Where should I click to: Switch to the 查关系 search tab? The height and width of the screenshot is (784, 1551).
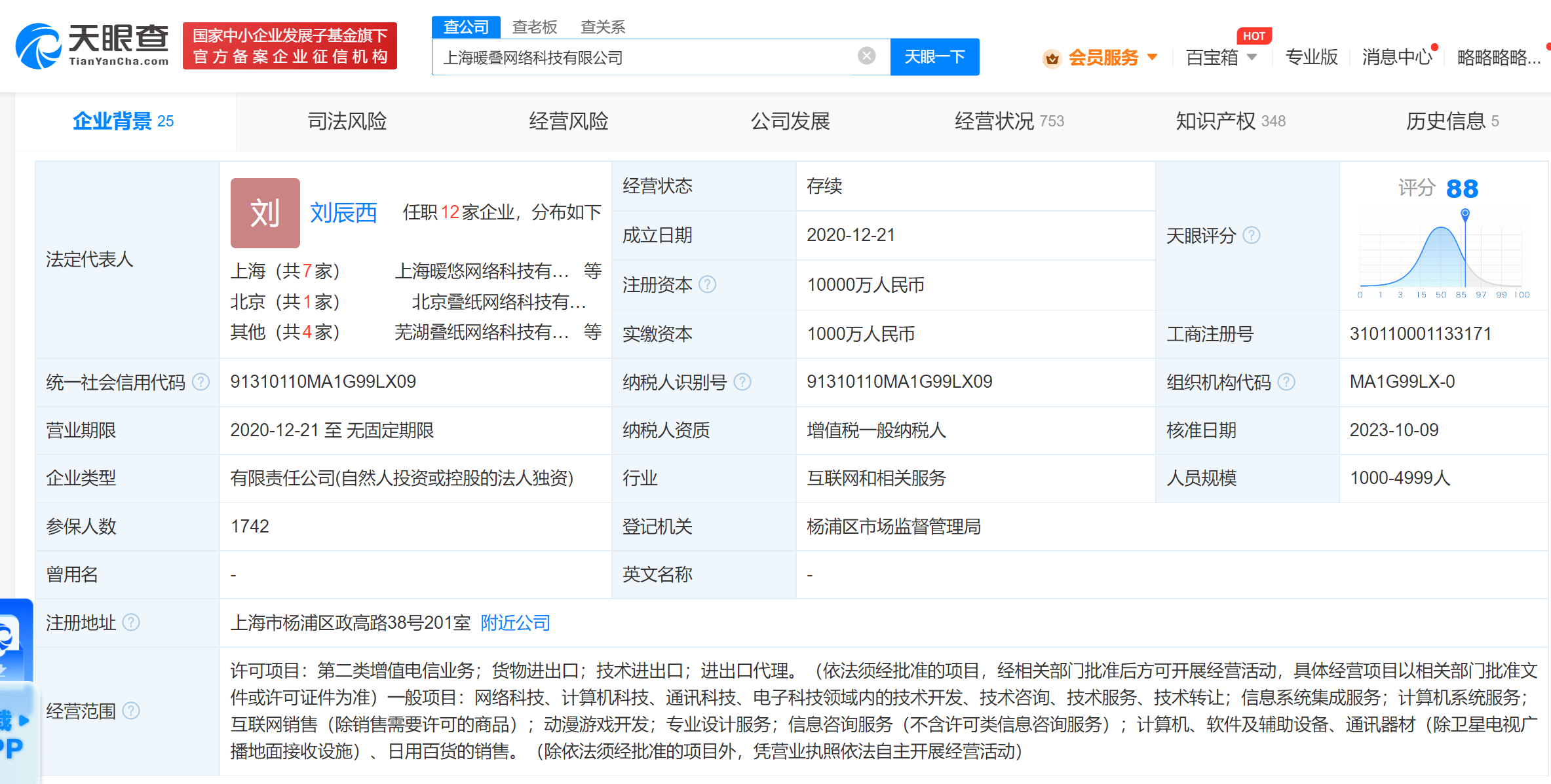(x=603, y=27)
